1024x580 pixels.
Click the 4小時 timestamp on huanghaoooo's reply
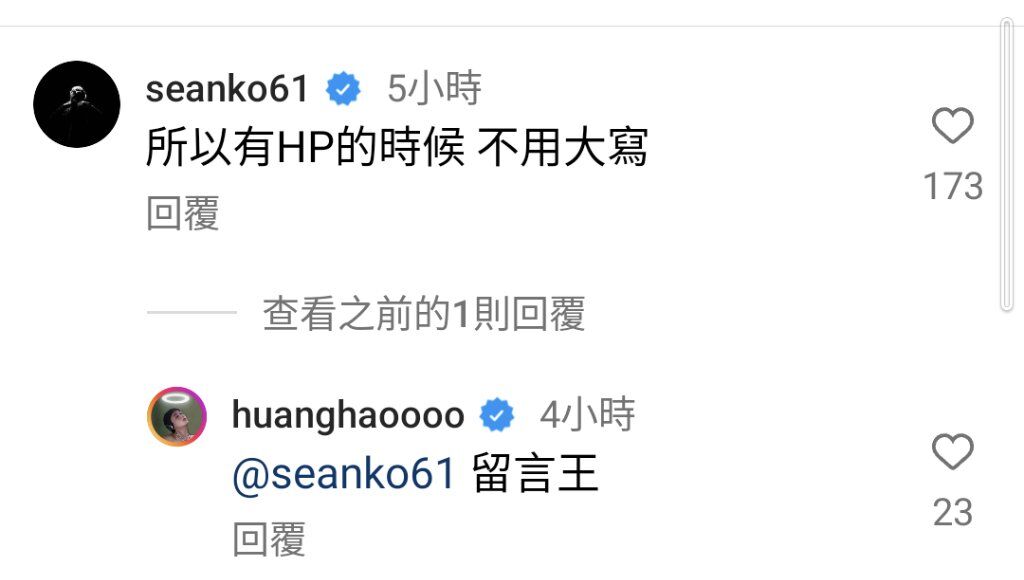587,414
